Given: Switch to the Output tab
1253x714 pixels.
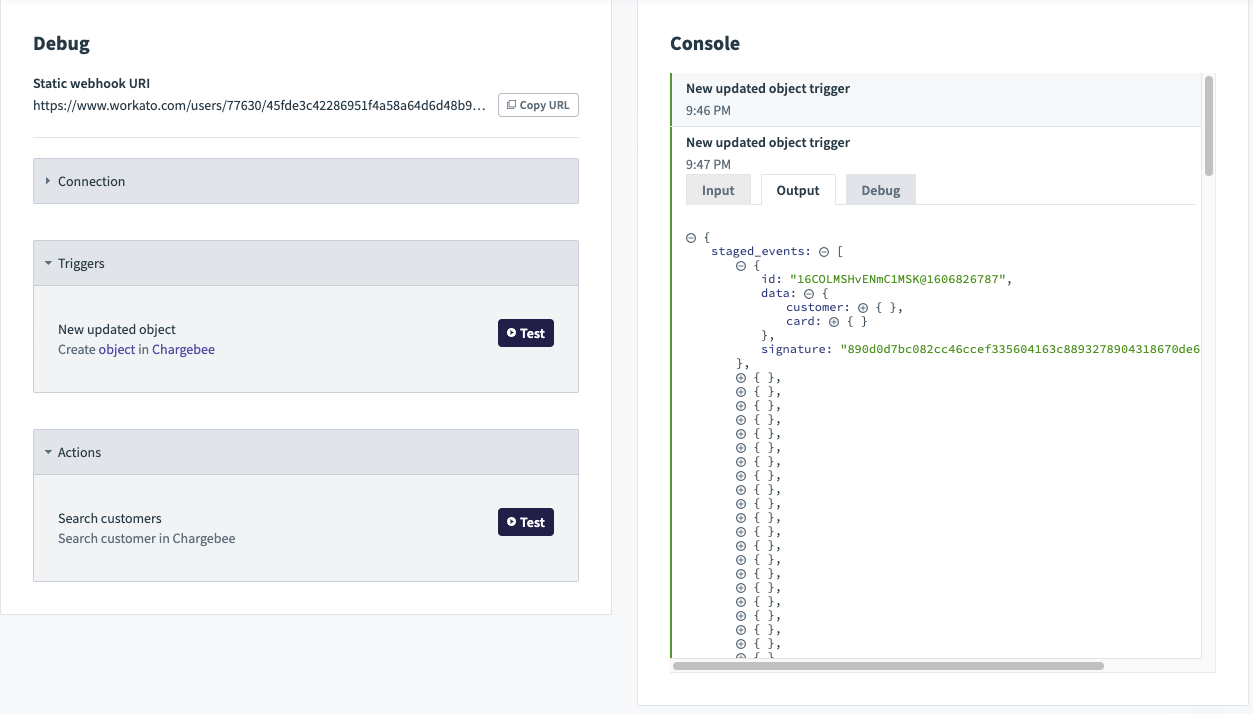Looking at the screenshot, I should coord(798,190).
